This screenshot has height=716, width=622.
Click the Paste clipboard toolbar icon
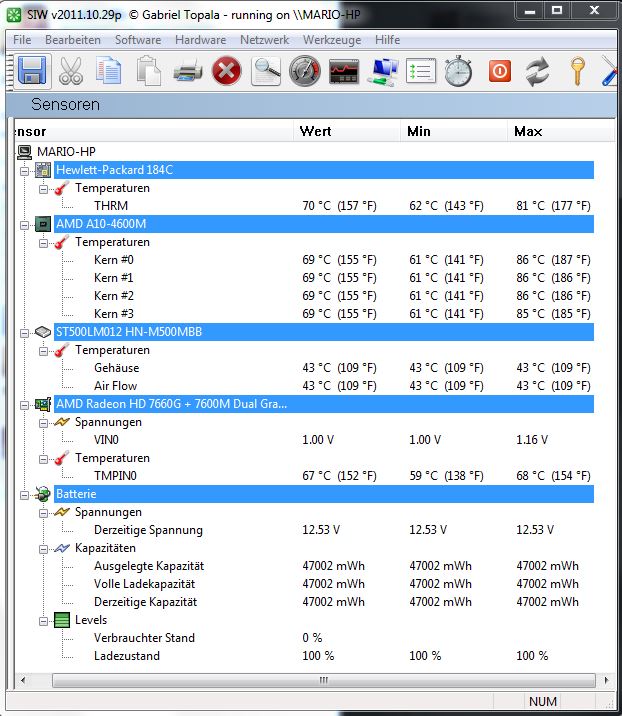pos(148,71)
